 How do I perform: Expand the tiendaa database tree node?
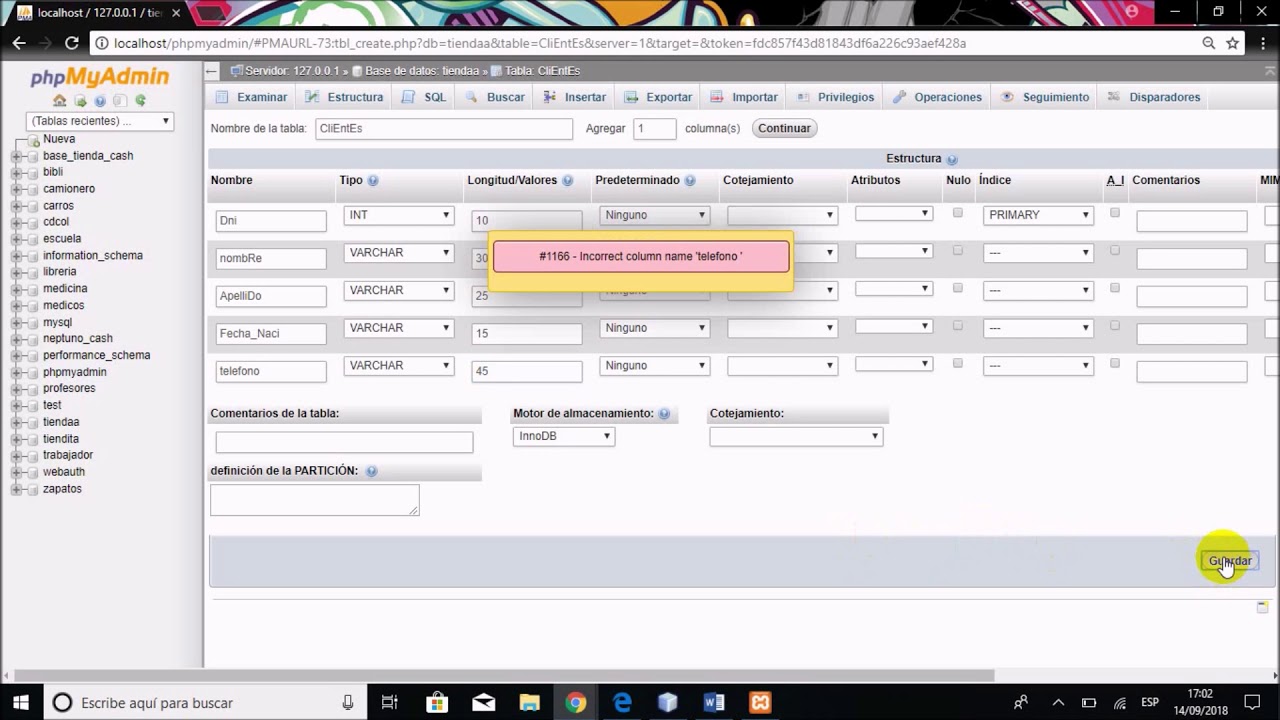click(17, 422)
